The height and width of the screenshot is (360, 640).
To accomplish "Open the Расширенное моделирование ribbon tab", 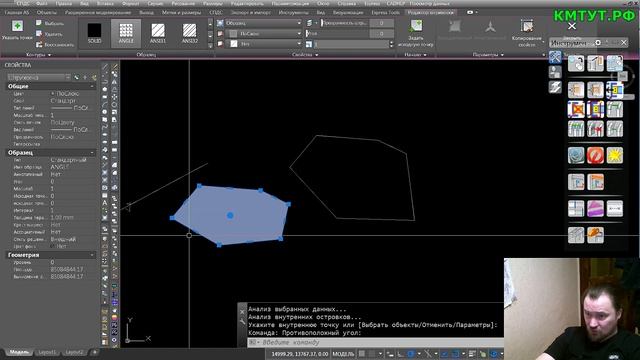I will coord(98,13).
